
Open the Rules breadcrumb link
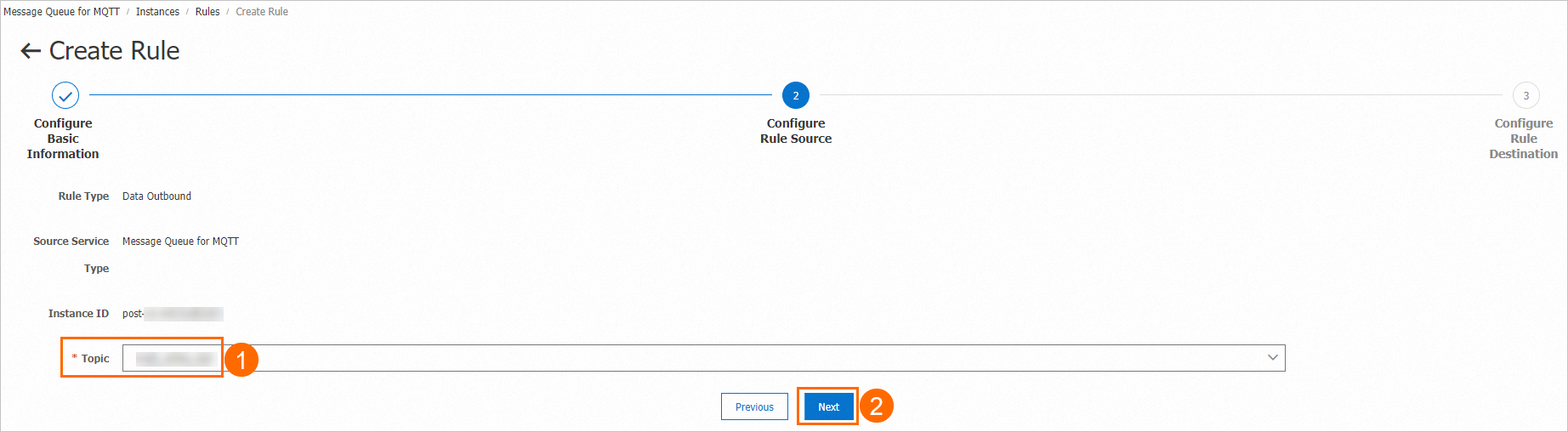pyautogui.click(x=207, y=12)
